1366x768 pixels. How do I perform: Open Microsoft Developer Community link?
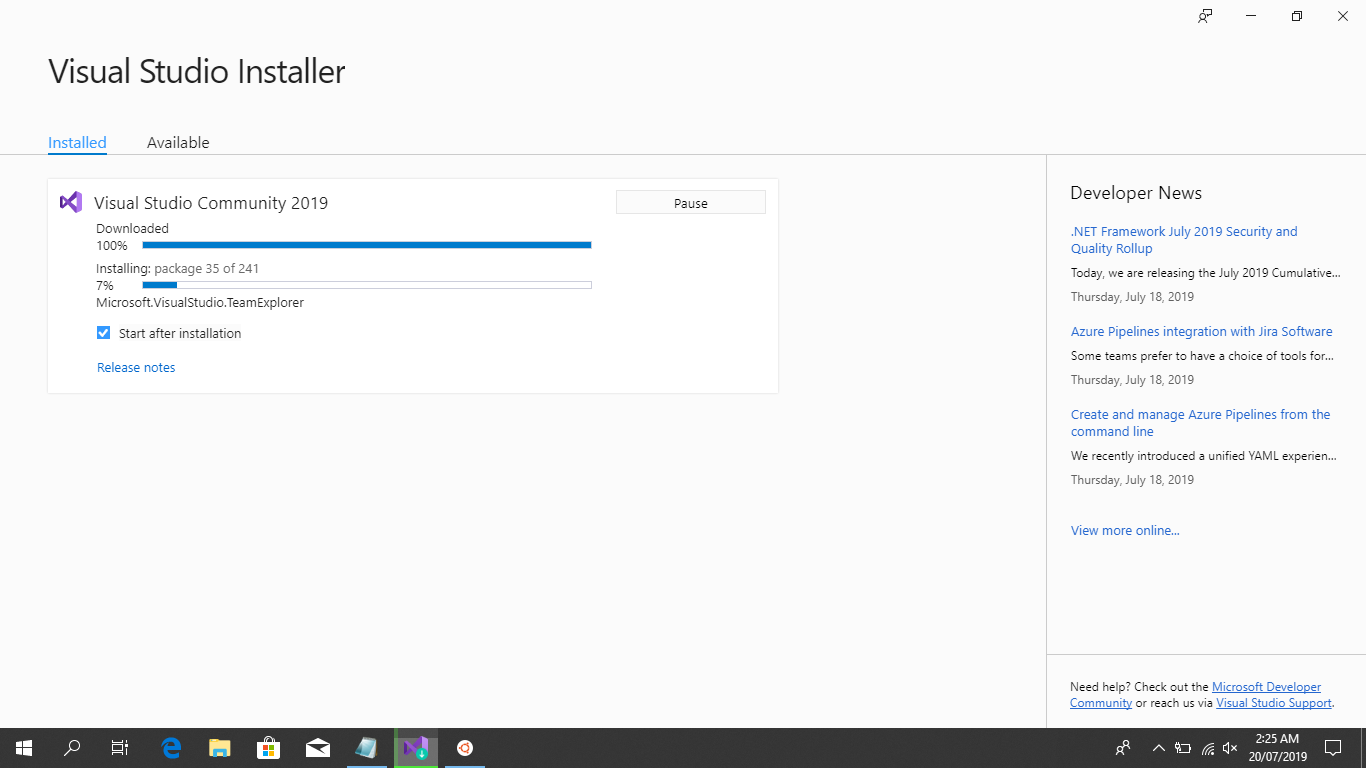(1196, 695)
